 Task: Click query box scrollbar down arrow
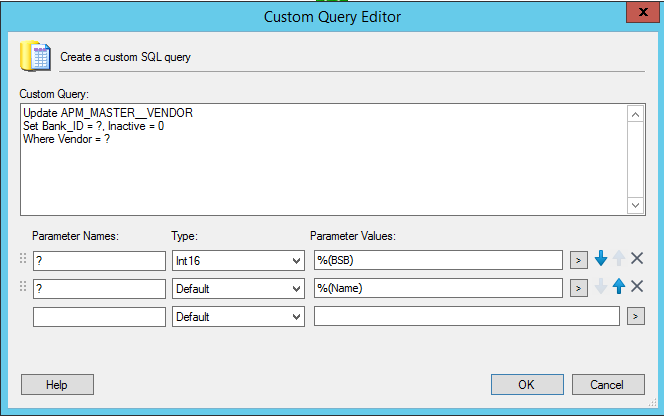[x=636, y=205]
